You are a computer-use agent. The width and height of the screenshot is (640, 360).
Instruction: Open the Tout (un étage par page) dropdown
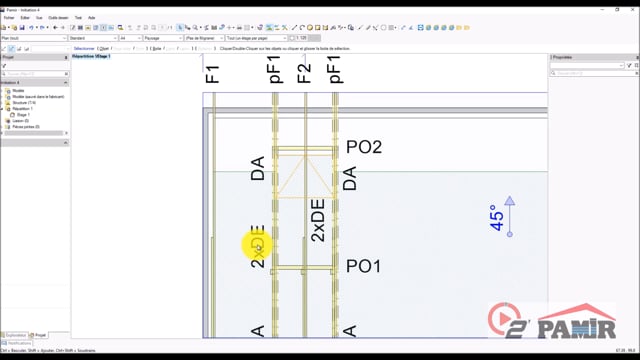tap(257, 38)
